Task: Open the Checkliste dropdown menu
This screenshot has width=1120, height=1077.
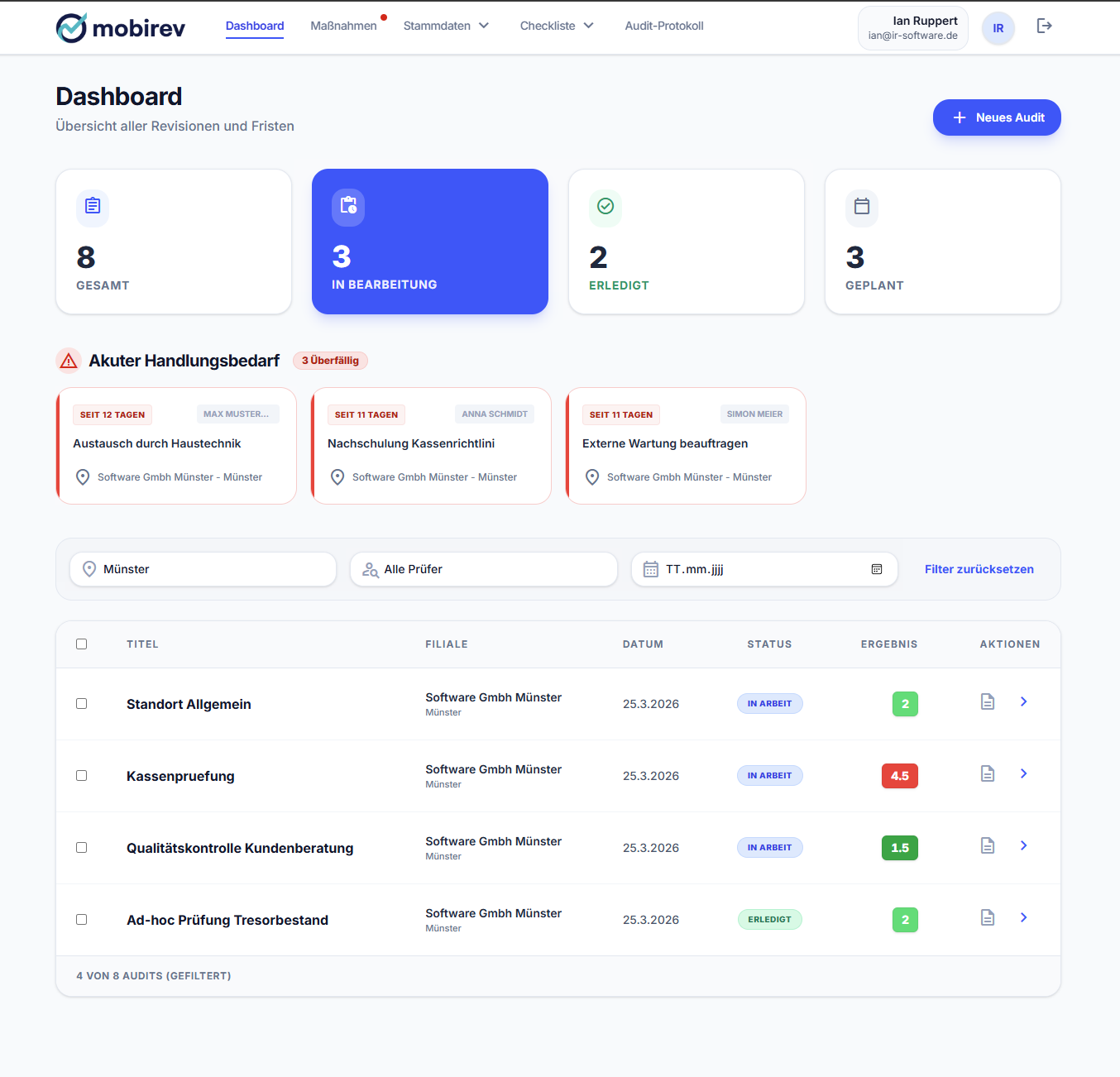Action: (x=556, y=26)
